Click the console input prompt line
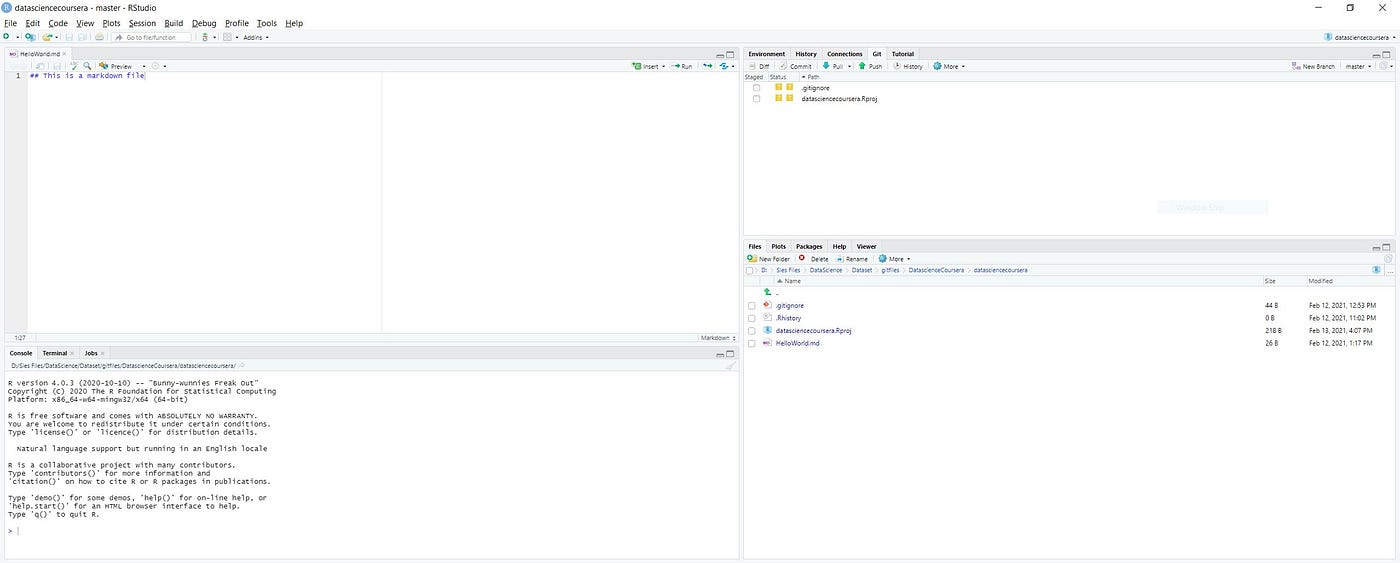 coord(370,531)
